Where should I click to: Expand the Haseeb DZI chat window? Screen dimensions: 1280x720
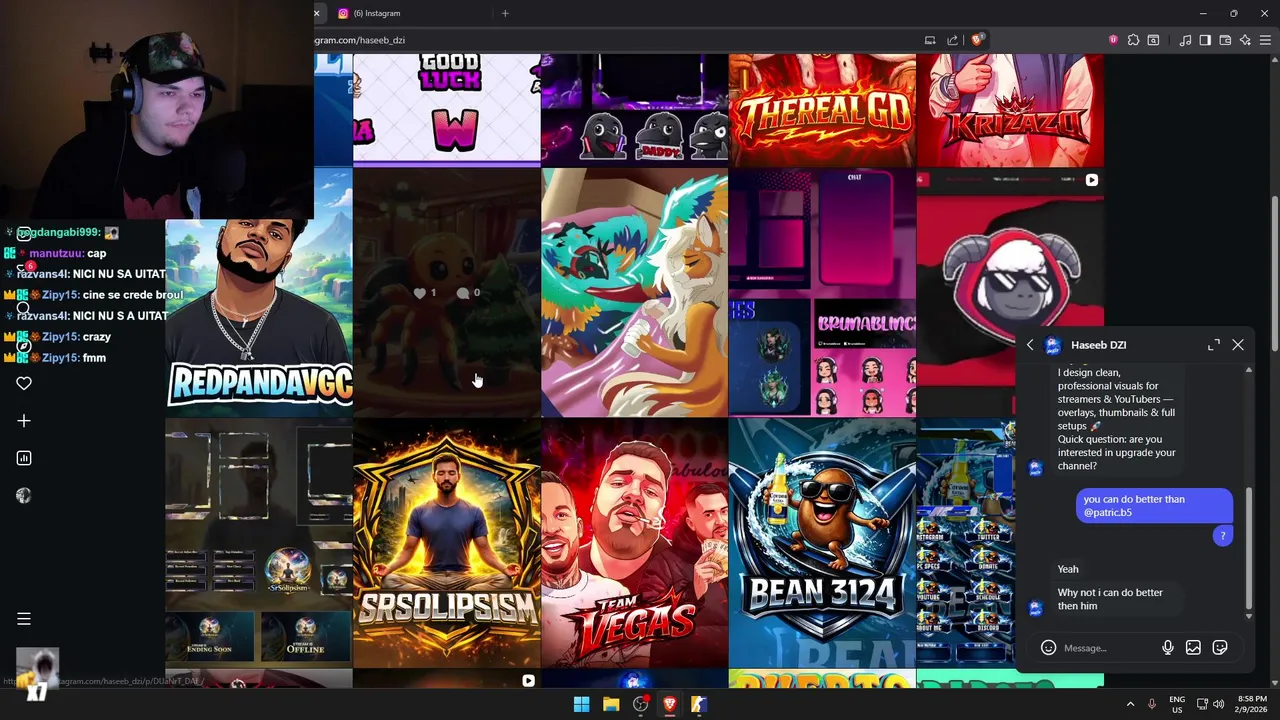pyautogui.click(x=1214, y=345)
